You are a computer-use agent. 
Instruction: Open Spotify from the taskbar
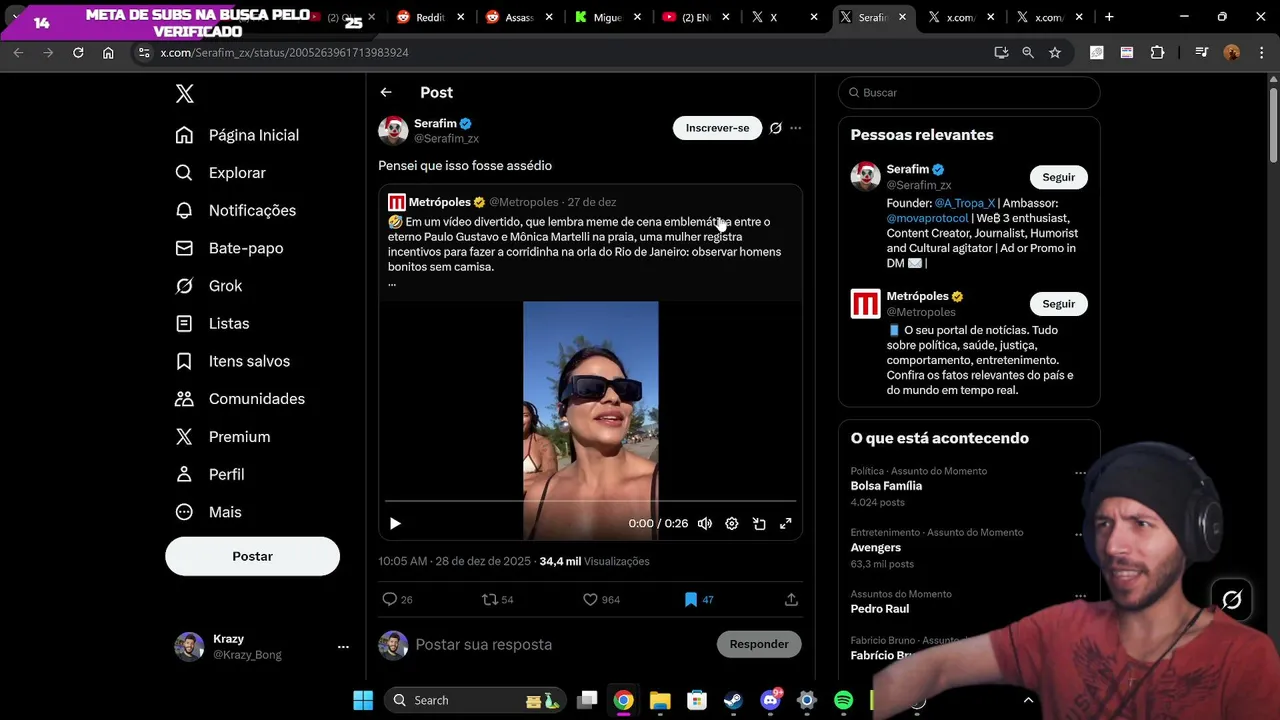click(843, 700)
